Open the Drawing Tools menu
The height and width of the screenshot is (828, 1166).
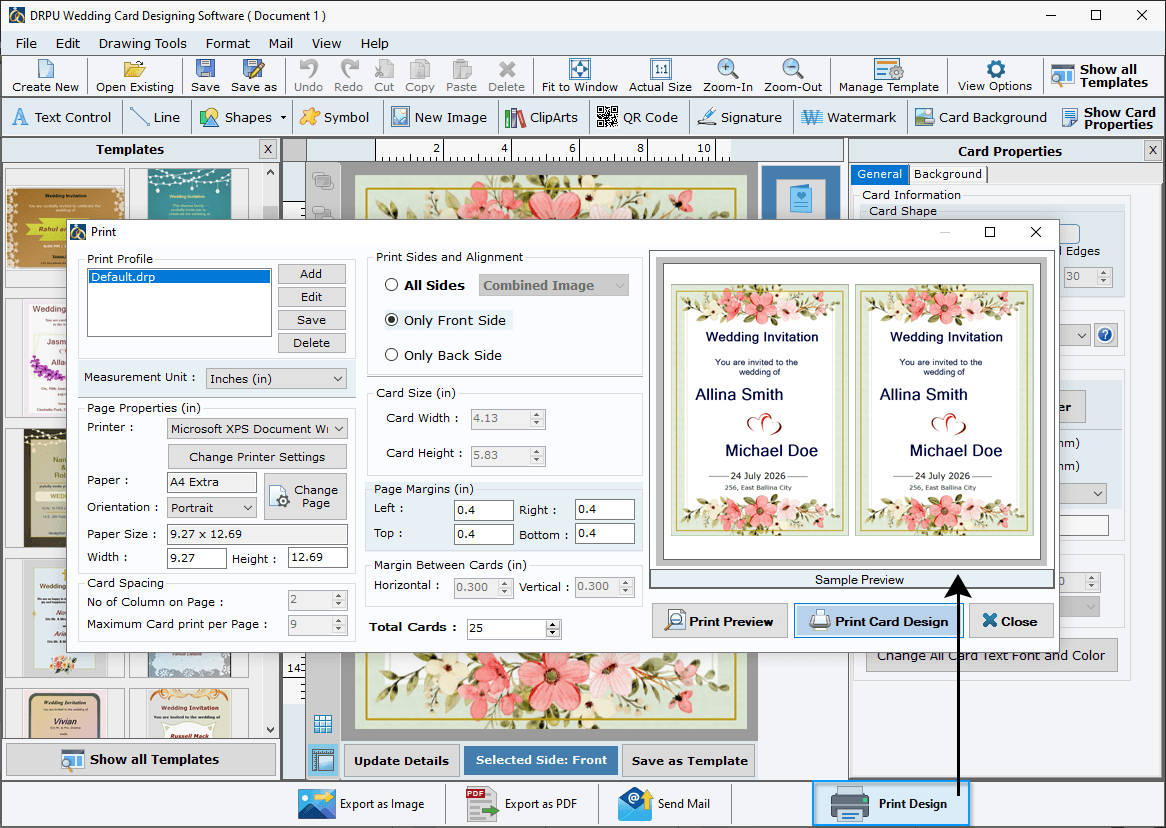[143, 43]
